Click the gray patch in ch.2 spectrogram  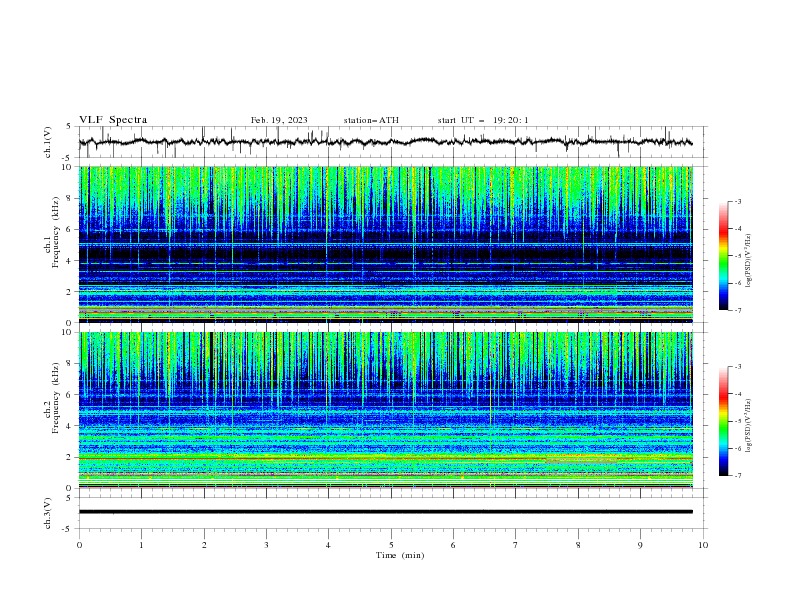(x=581, y=460)
